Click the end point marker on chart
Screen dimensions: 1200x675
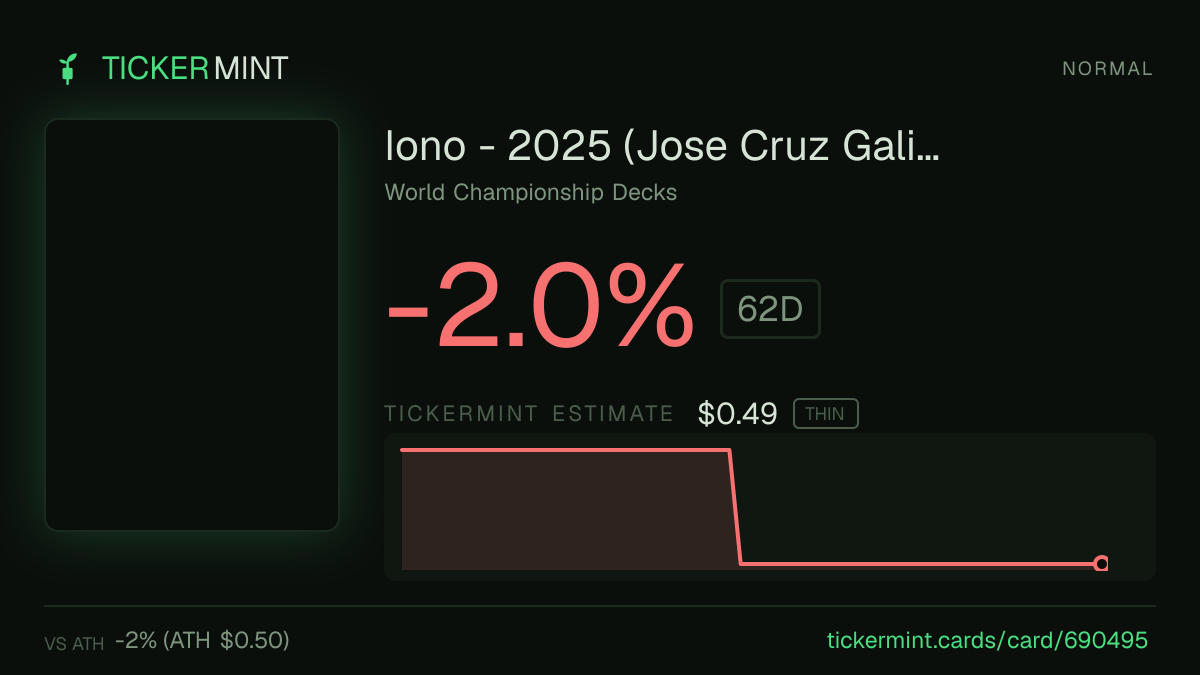point(1101,564)
